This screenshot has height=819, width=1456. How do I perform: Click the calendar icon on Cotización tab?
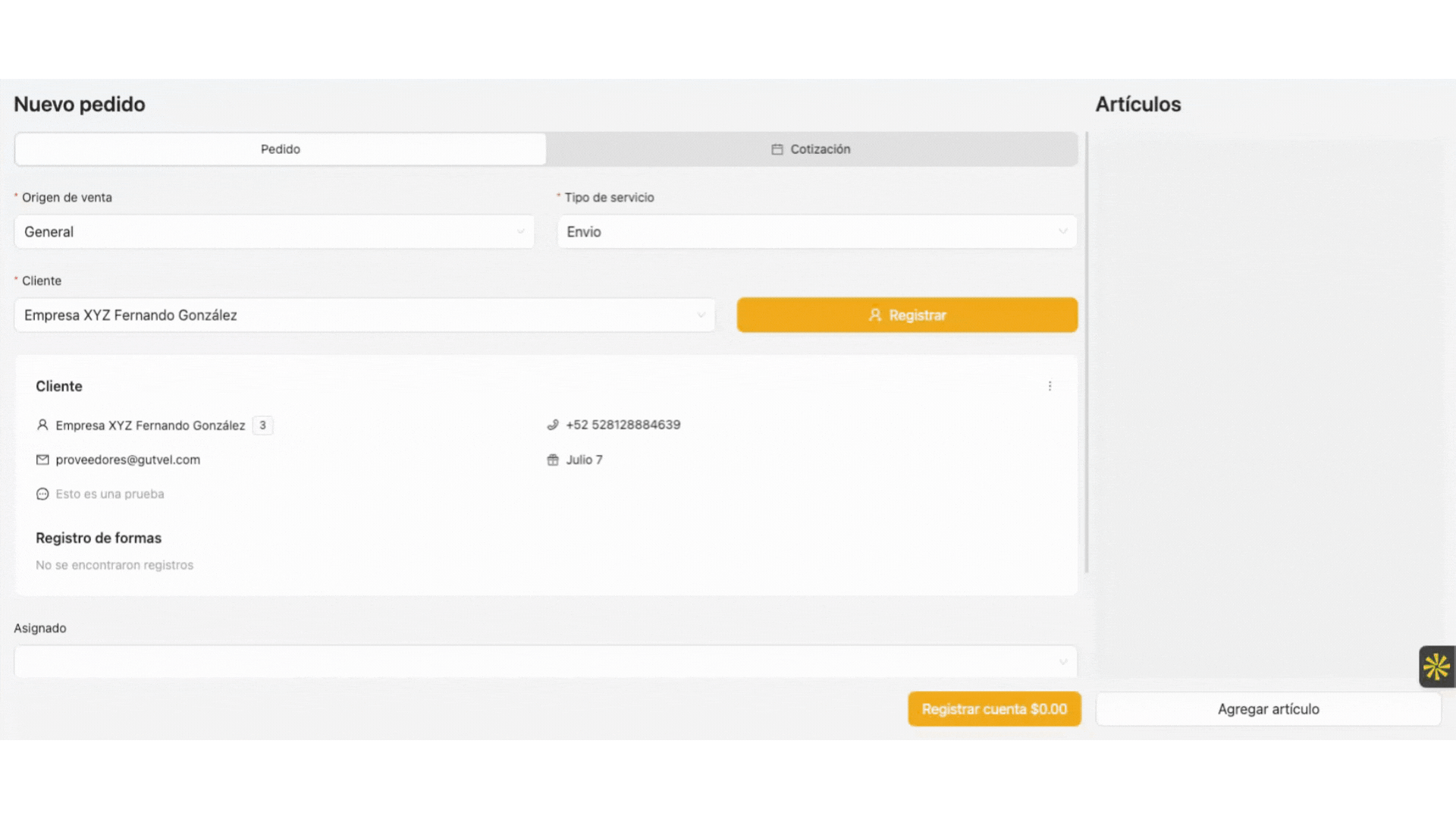(777, 149)
